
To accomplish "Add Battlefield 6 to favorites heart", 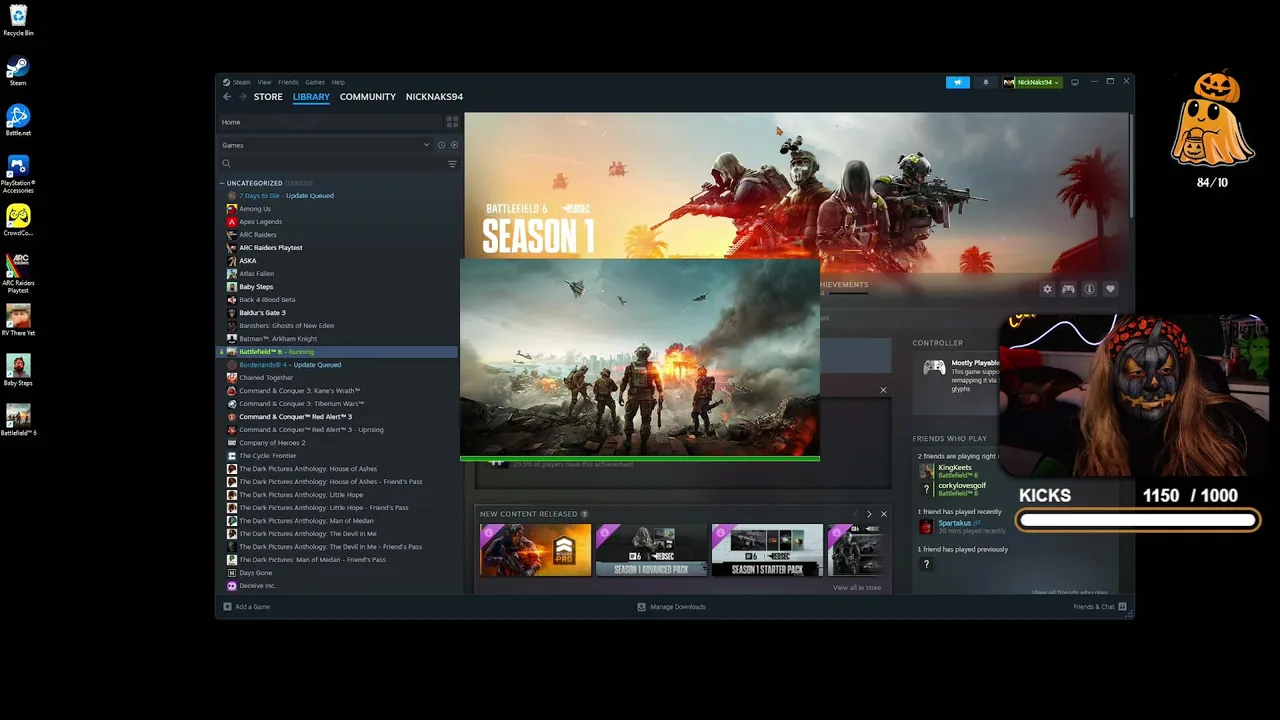I will click(x=1110, y=289).
